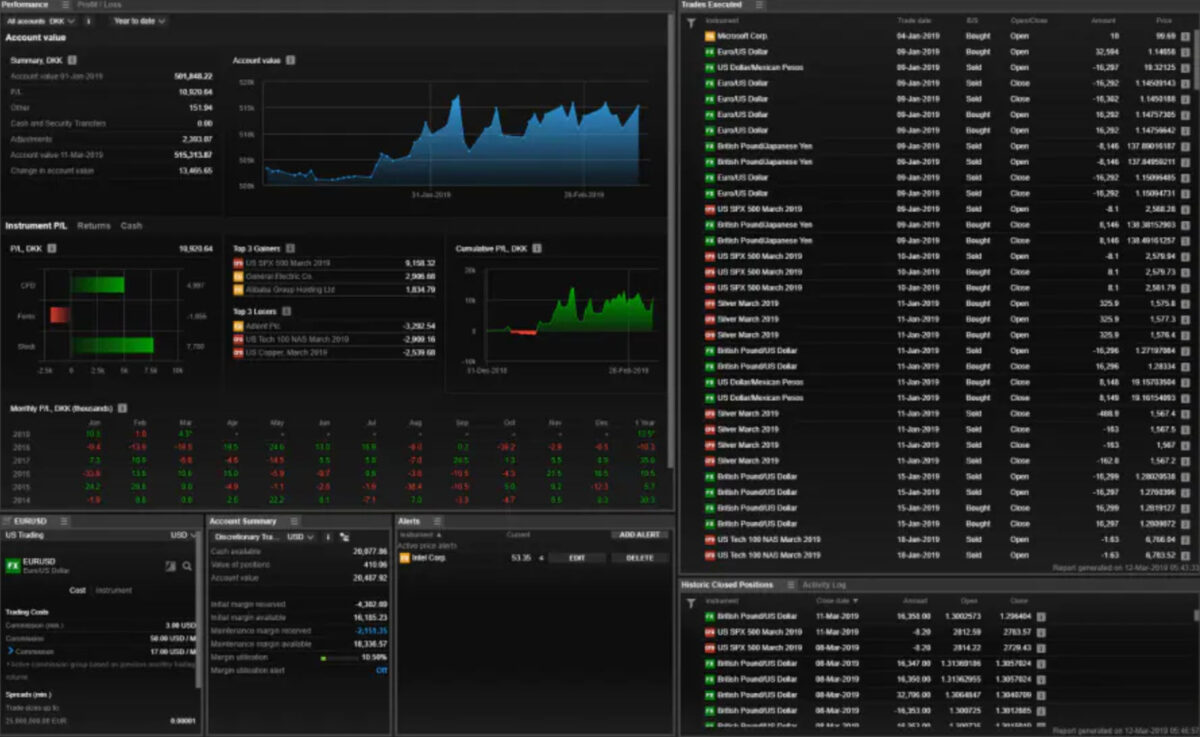Open the All accounts DKK dropdown
The width and height of the screenshot is (1200, 737).
(39, 20)
